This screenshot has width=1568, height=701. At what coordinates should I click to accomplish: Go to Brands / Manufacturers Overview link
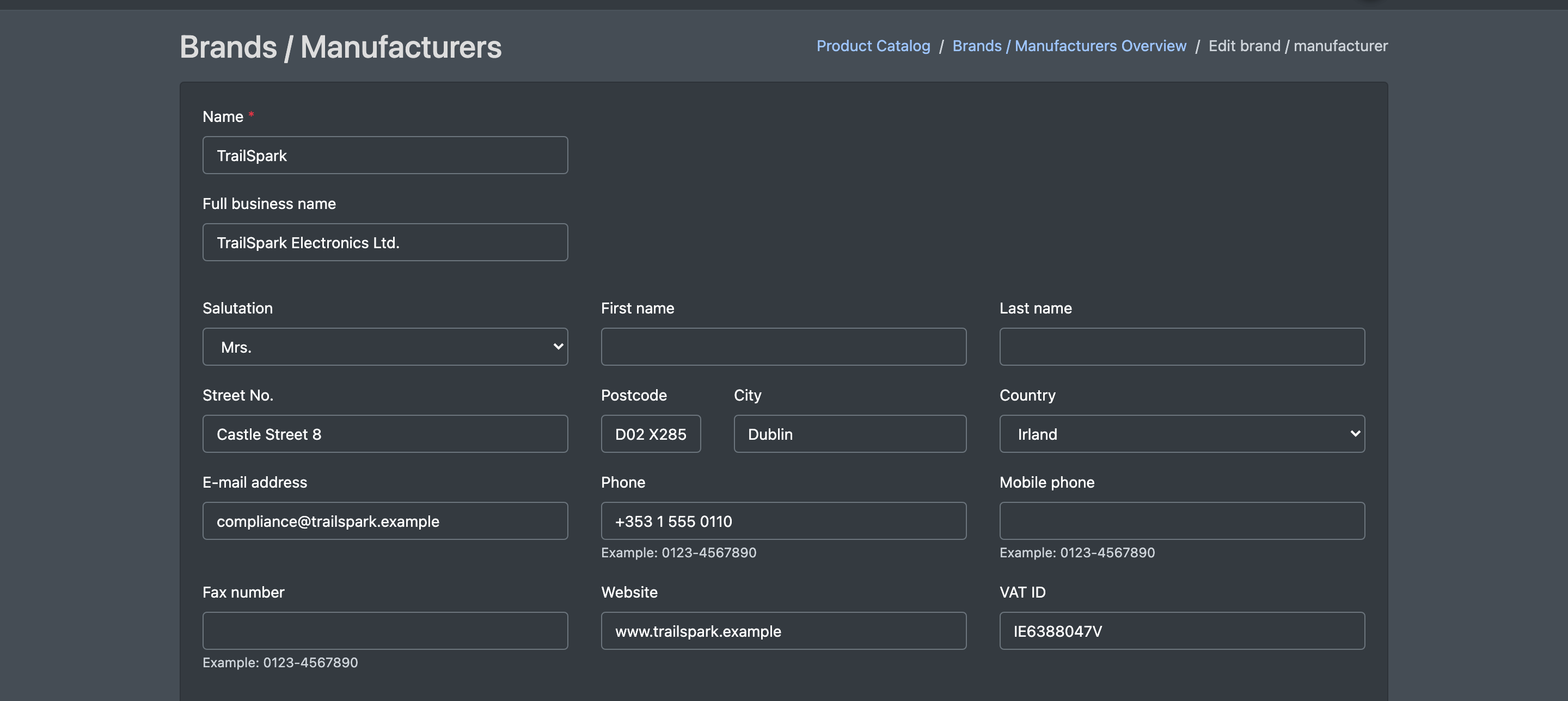tap(1069, 46)
